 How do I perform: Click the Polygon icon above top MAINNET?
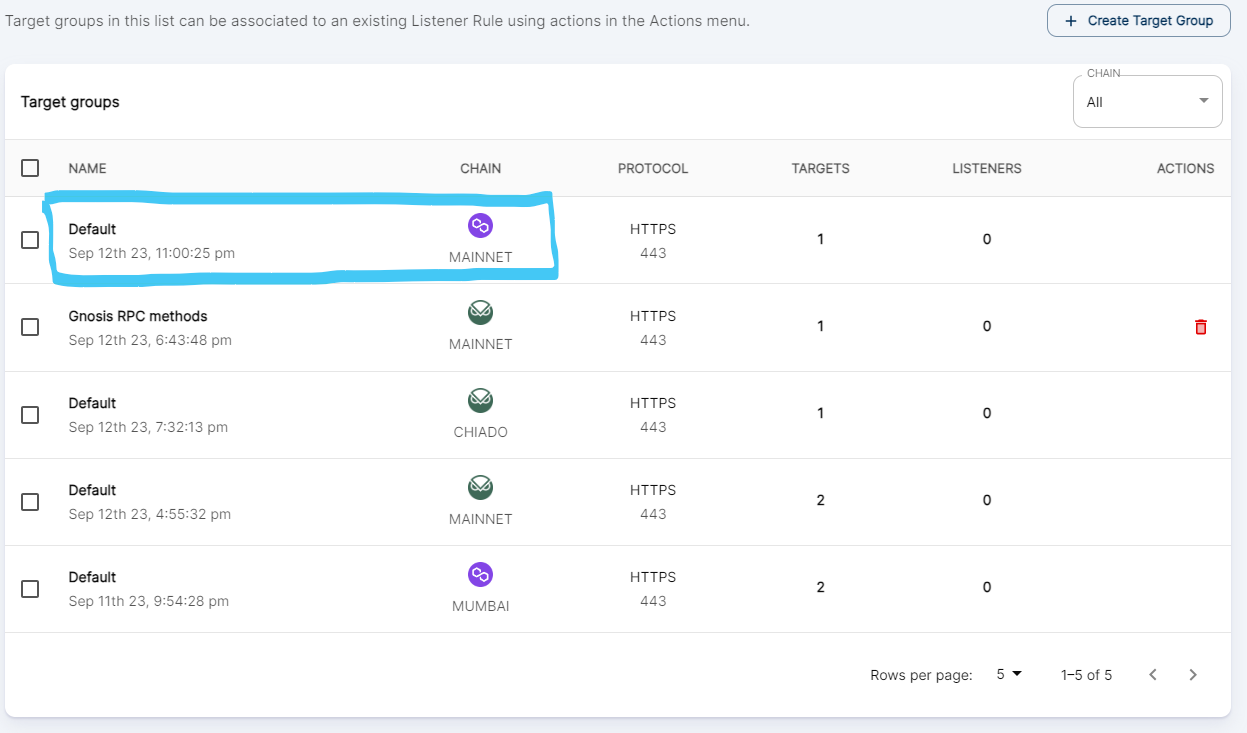tap(481, 226)
